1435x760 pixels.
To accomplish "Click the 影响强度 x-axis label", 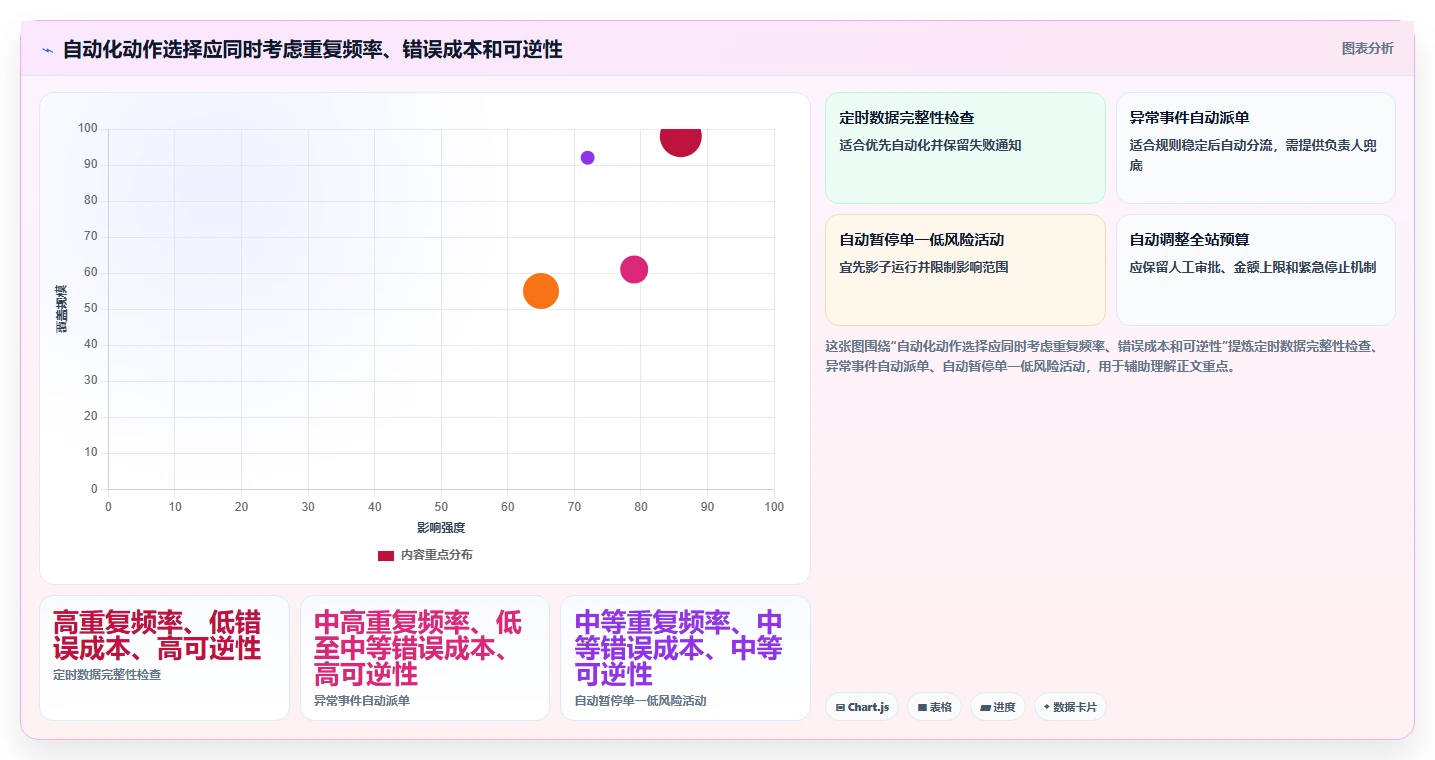I will (441, 527).
